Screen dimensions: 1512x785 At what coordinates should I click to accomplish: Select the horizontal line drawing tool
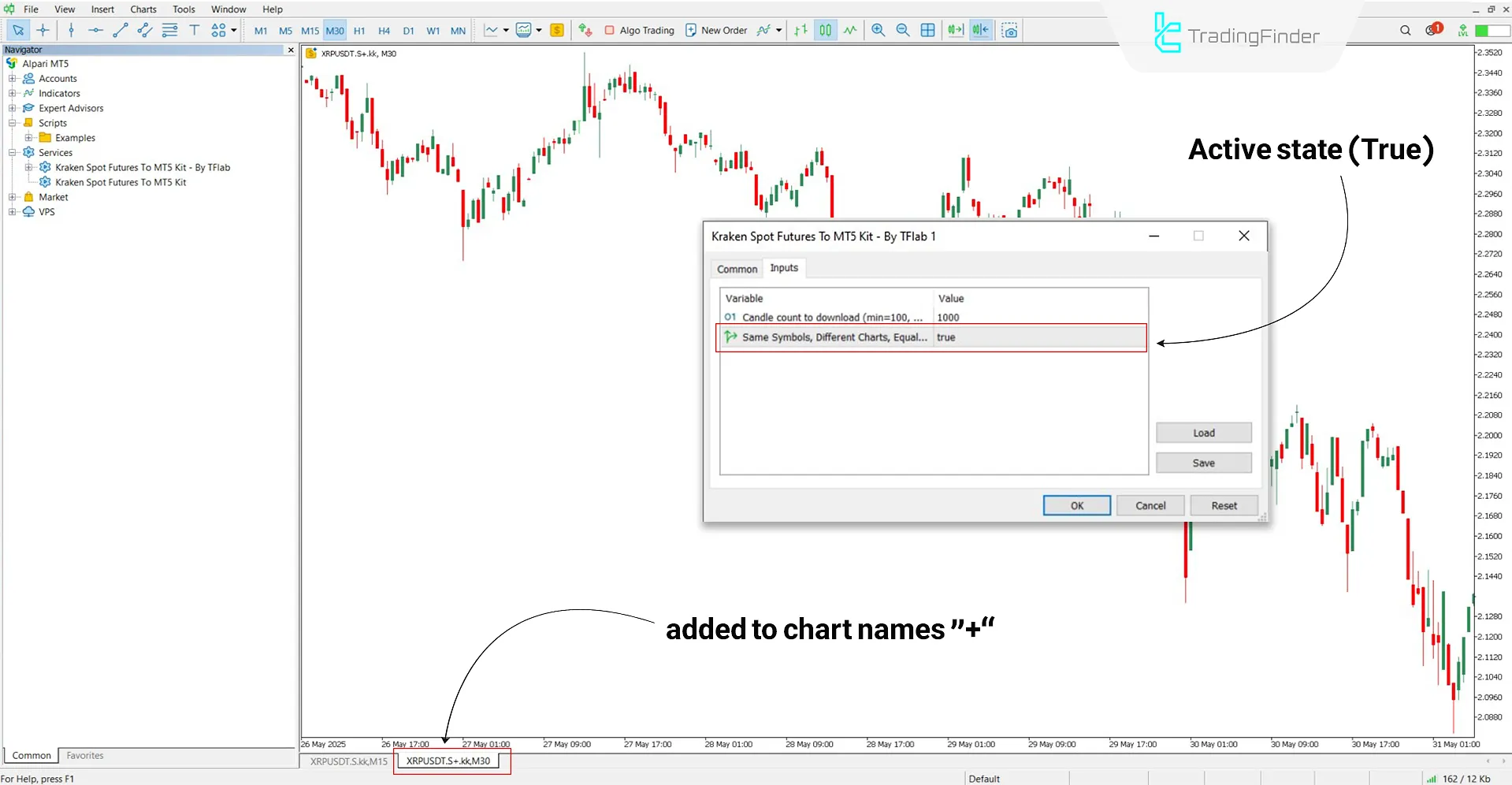[x=95, y=30]
